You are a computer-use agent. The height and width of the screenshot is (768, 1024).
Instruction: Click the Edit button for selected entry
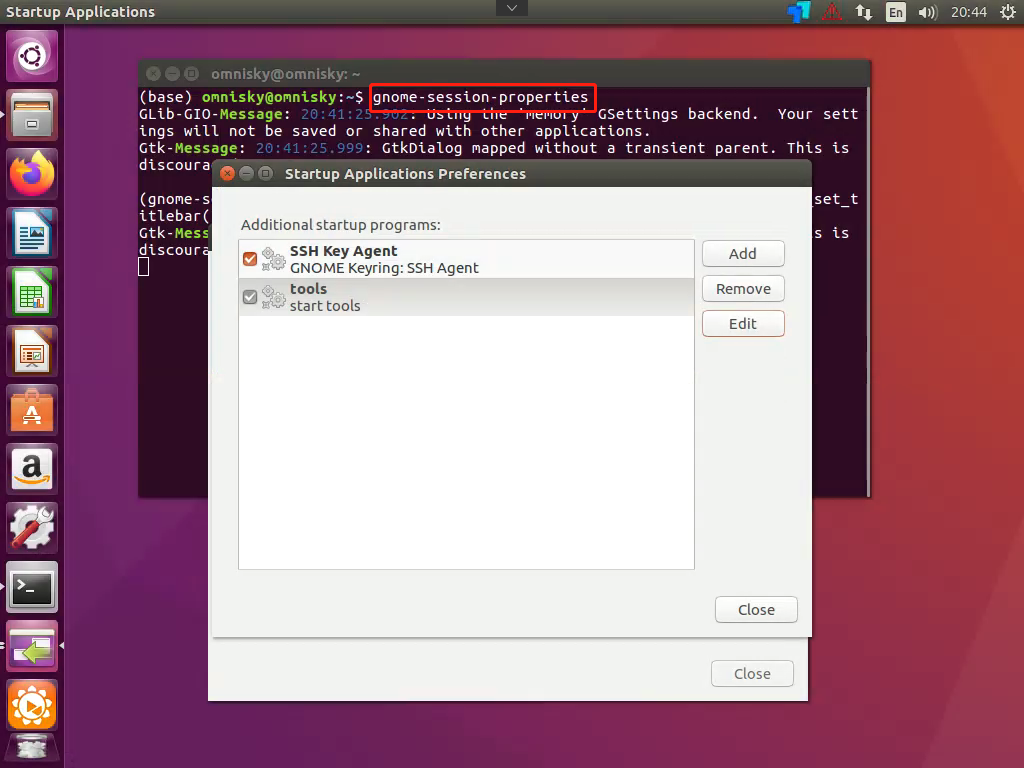[743, 323]
